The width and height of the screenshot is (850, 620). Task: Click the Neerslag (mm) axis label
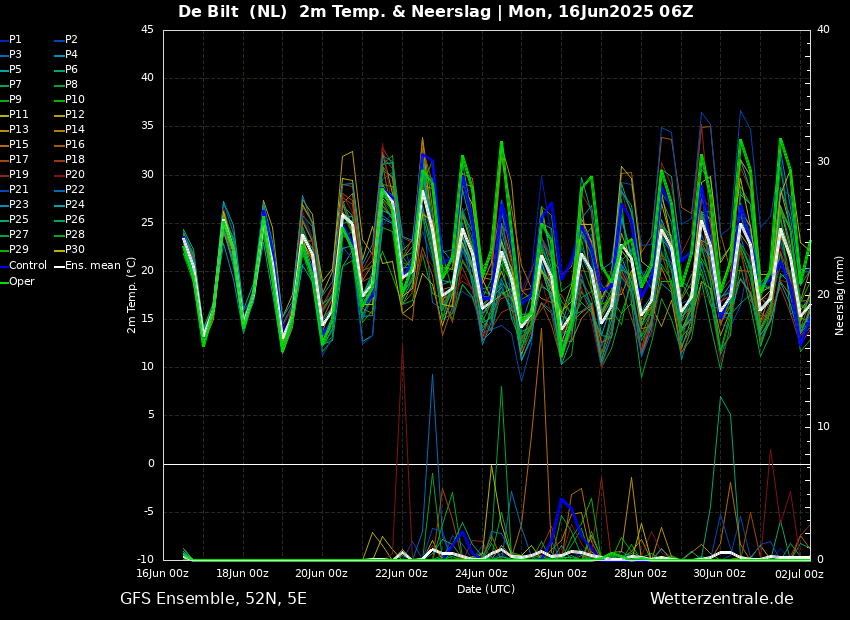(x=840, y=295)
